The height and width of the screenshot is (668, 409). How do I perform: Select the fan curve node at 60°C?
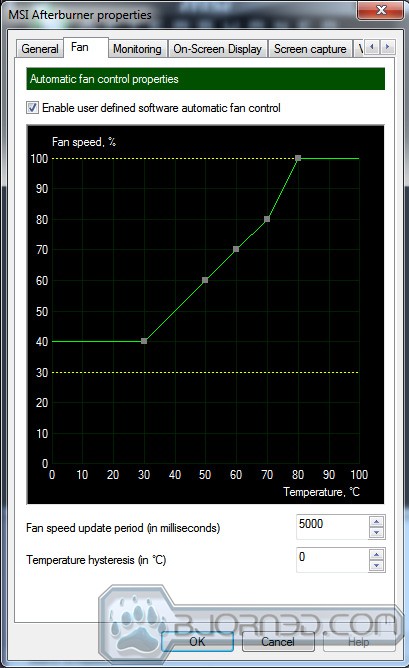pos(236,249)
